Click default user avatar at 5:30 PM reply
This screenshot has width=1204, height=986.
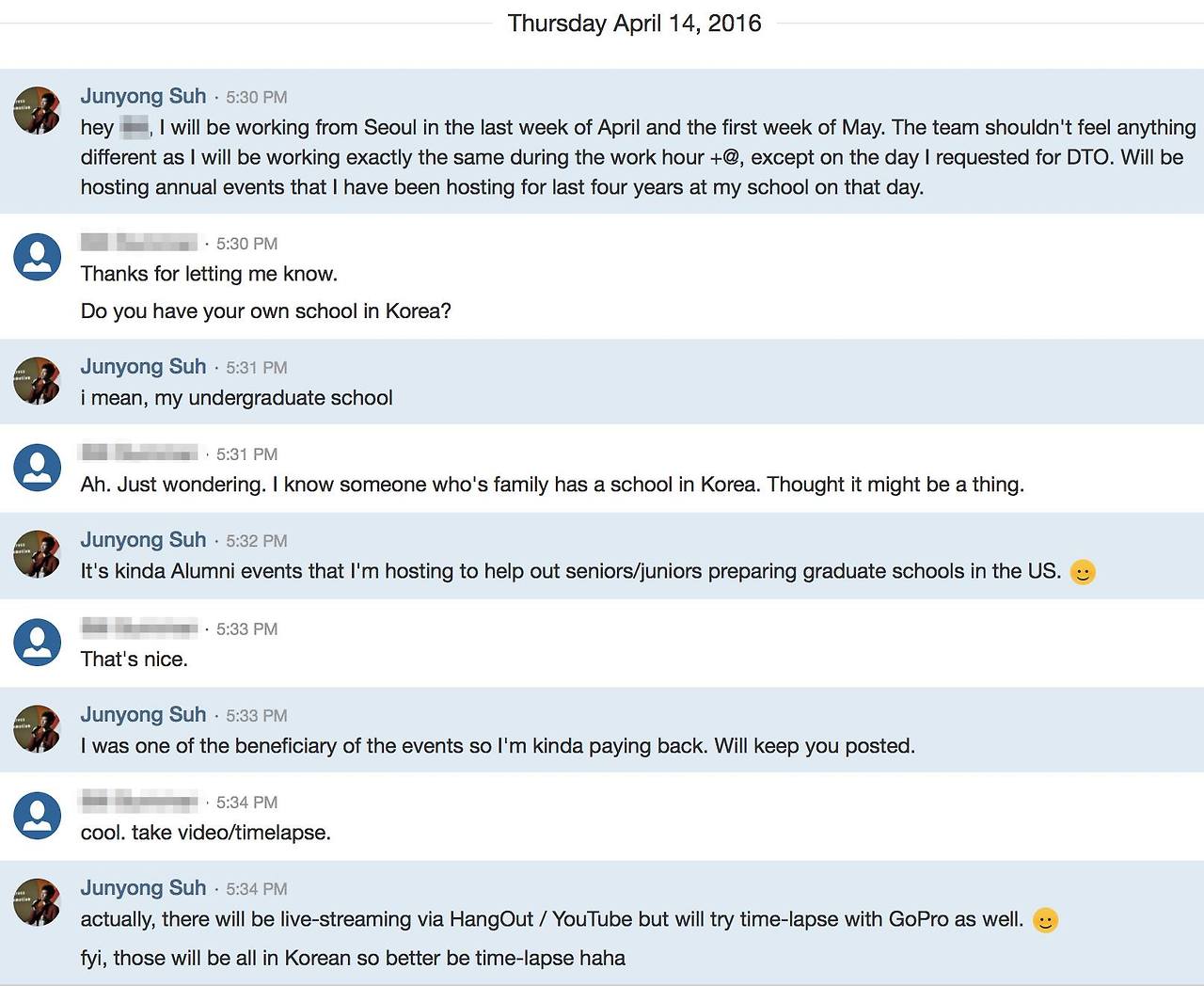coord(38,257)
